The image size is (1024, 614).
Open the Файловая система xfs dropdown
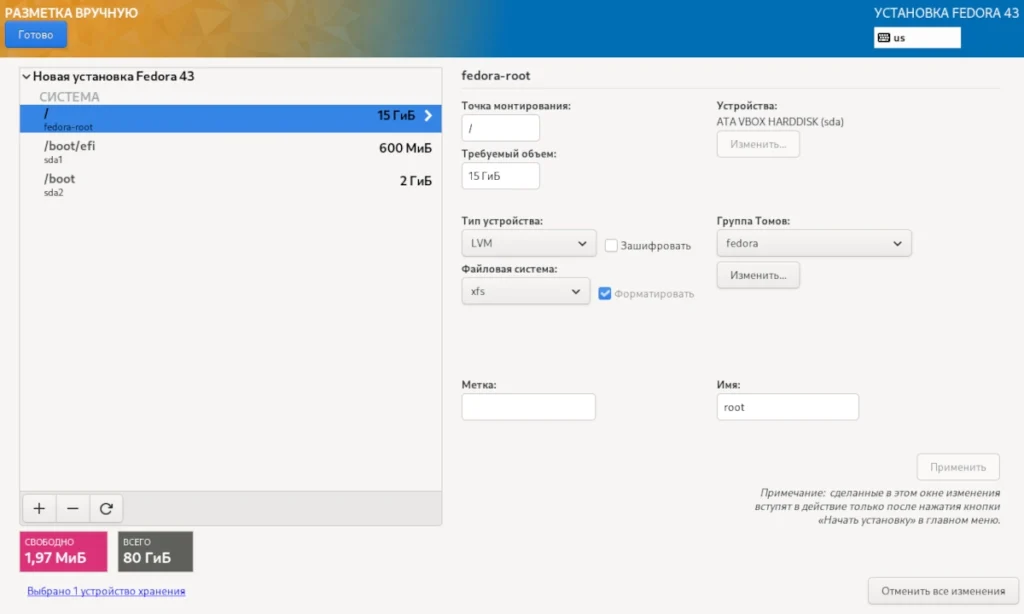pyautogui.click(x=525, y=291)
